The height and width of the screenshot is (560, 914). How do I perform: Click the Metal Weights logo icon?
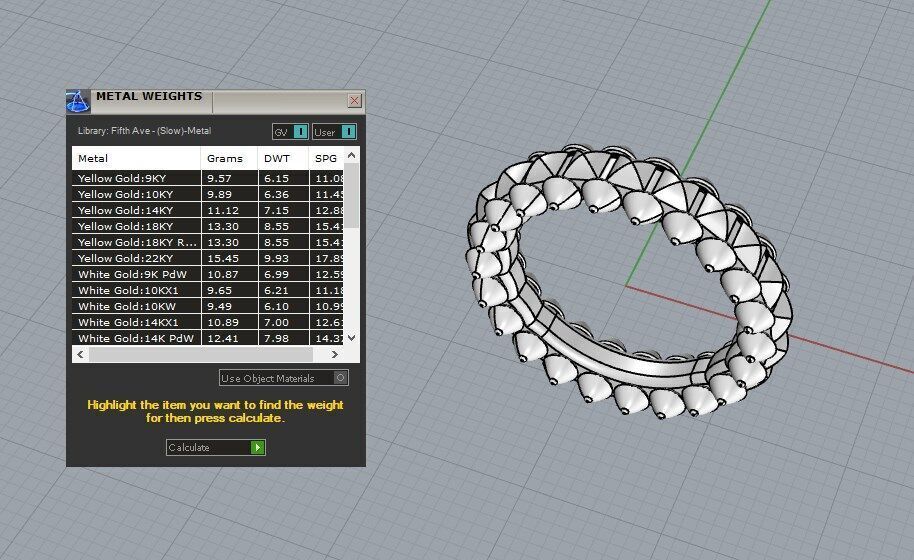(x=78, y=101)
